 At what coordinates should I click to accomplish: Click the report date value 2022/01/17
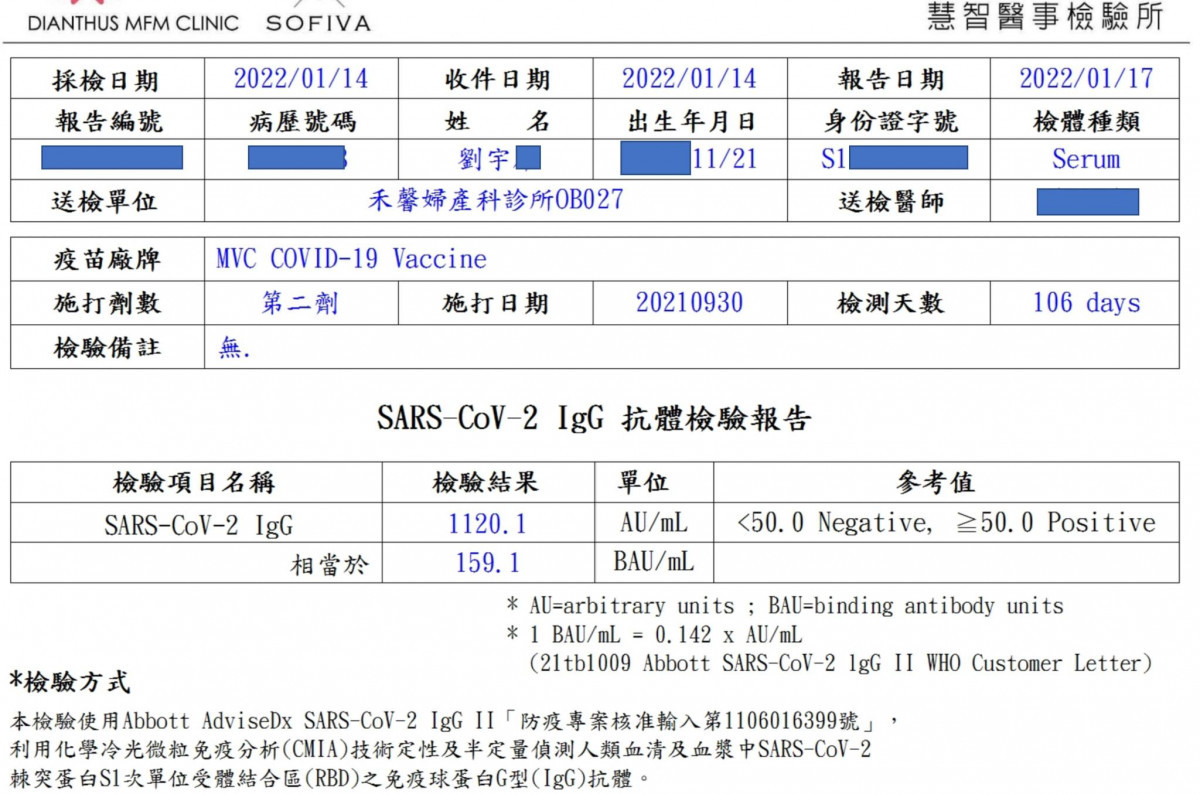coord(1086,79)
